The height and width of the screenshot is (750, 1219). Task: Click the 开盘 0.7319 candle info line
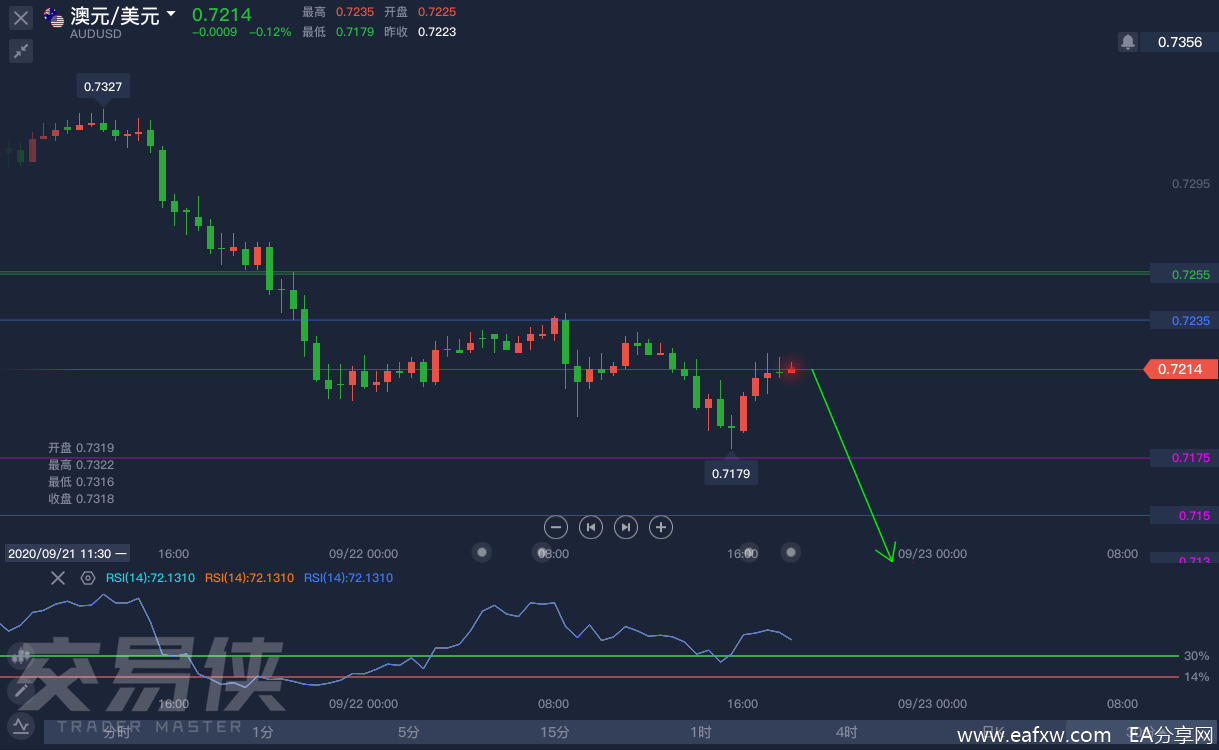pos(81,448)
